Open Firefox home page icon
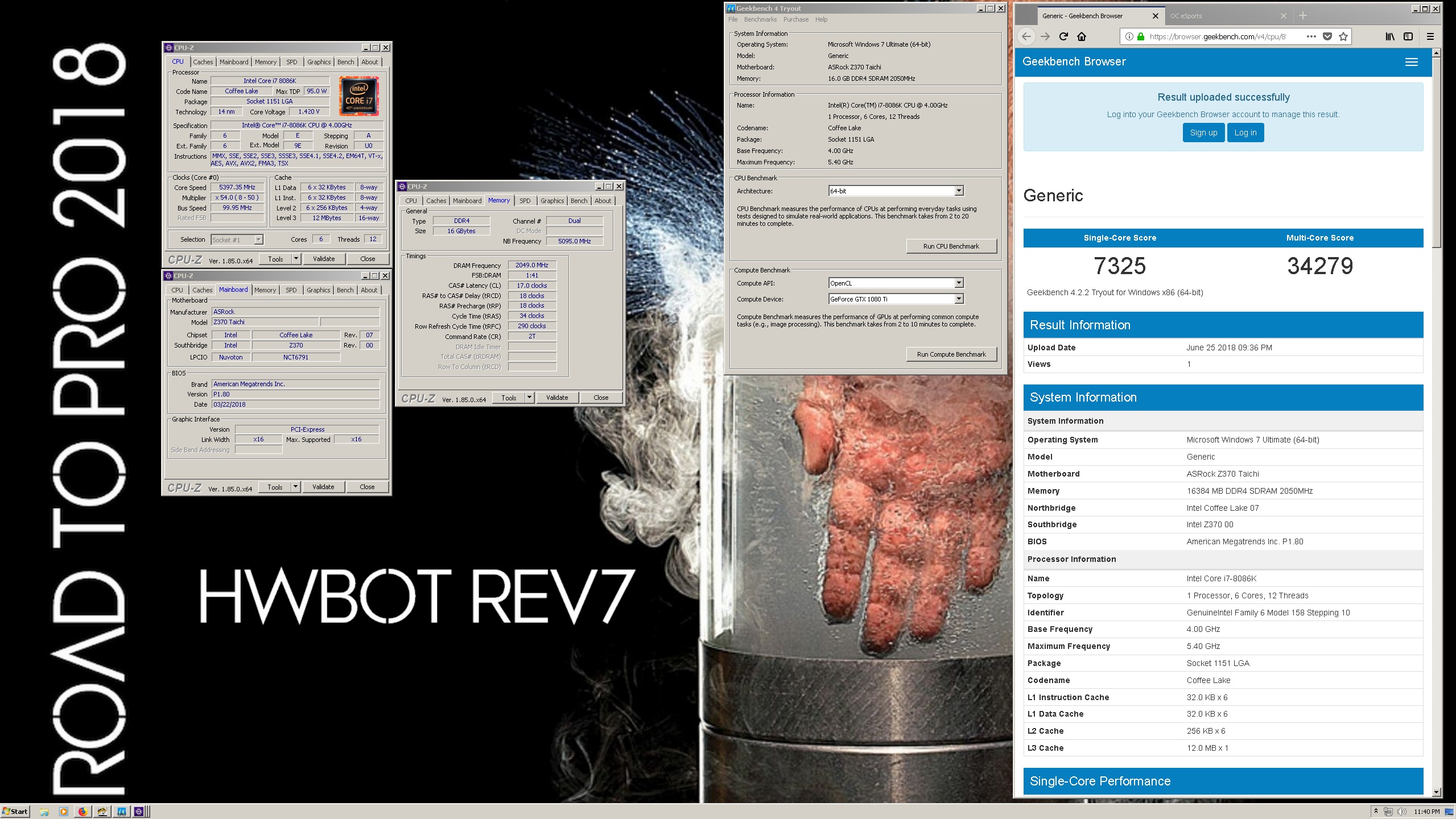 tap(1082, 36)
